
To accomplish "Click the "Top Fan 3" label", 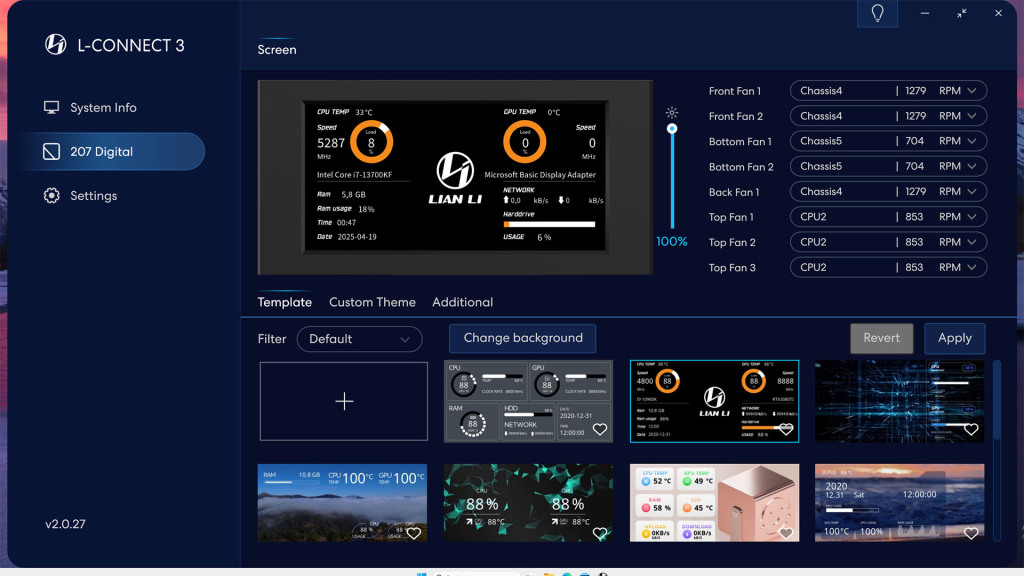I will coord(732,268).
